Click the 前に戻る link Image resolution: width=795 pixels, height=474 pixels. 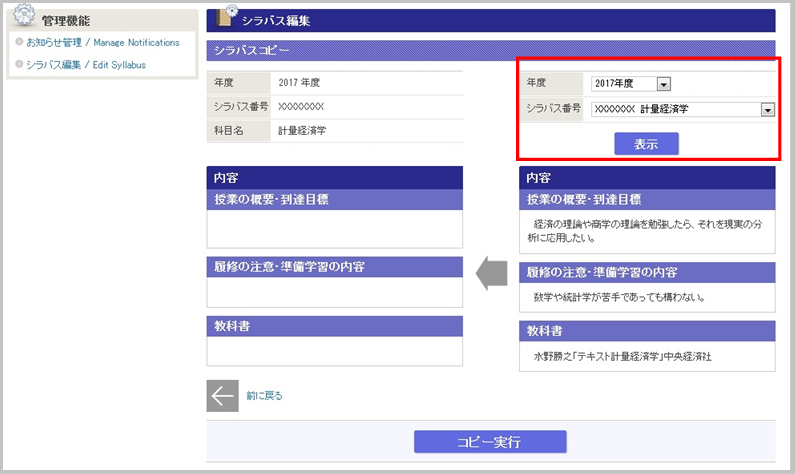264,395
